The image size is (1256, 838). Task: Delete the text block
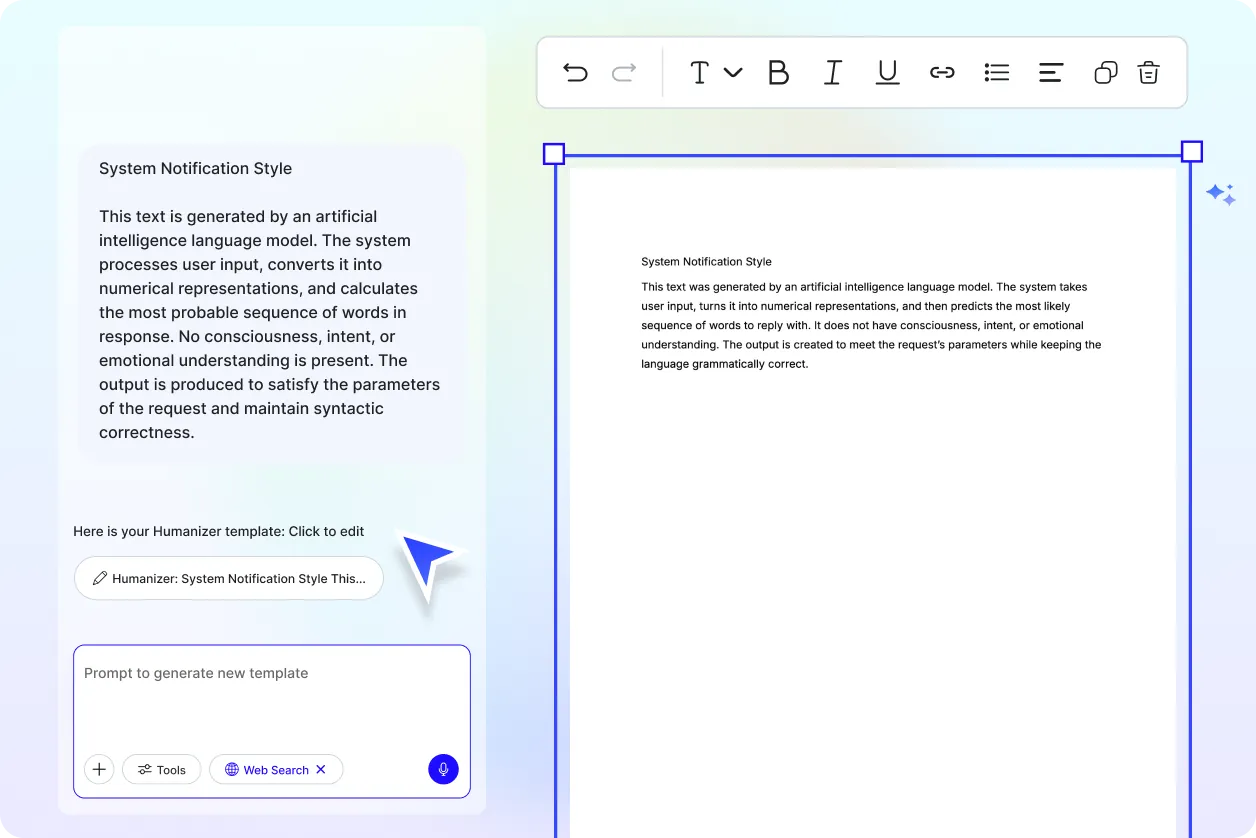point(1148,72)
